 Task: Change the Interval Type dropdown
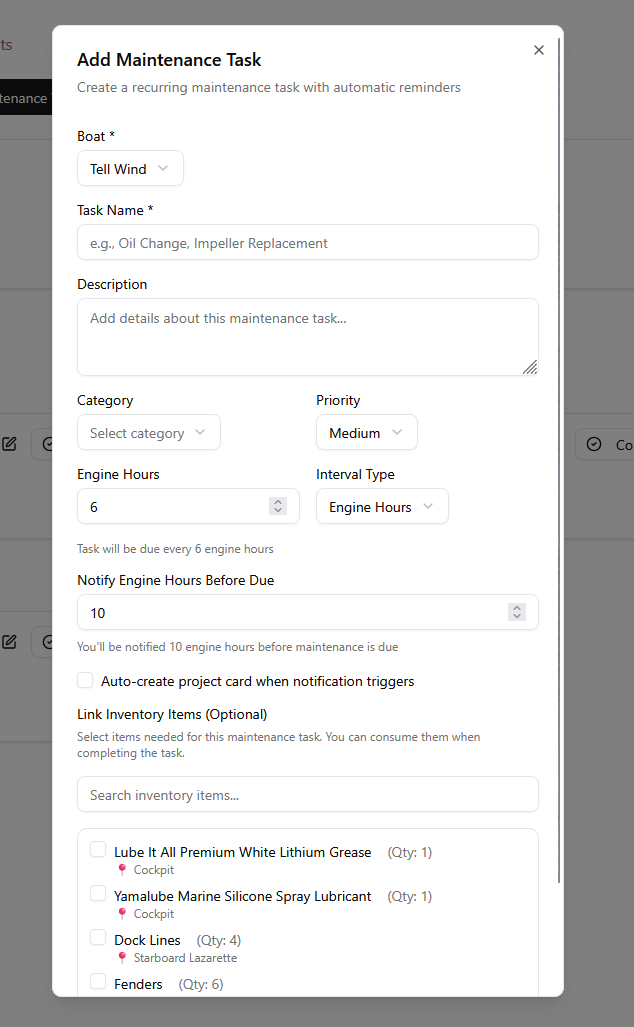pos(381,507)
